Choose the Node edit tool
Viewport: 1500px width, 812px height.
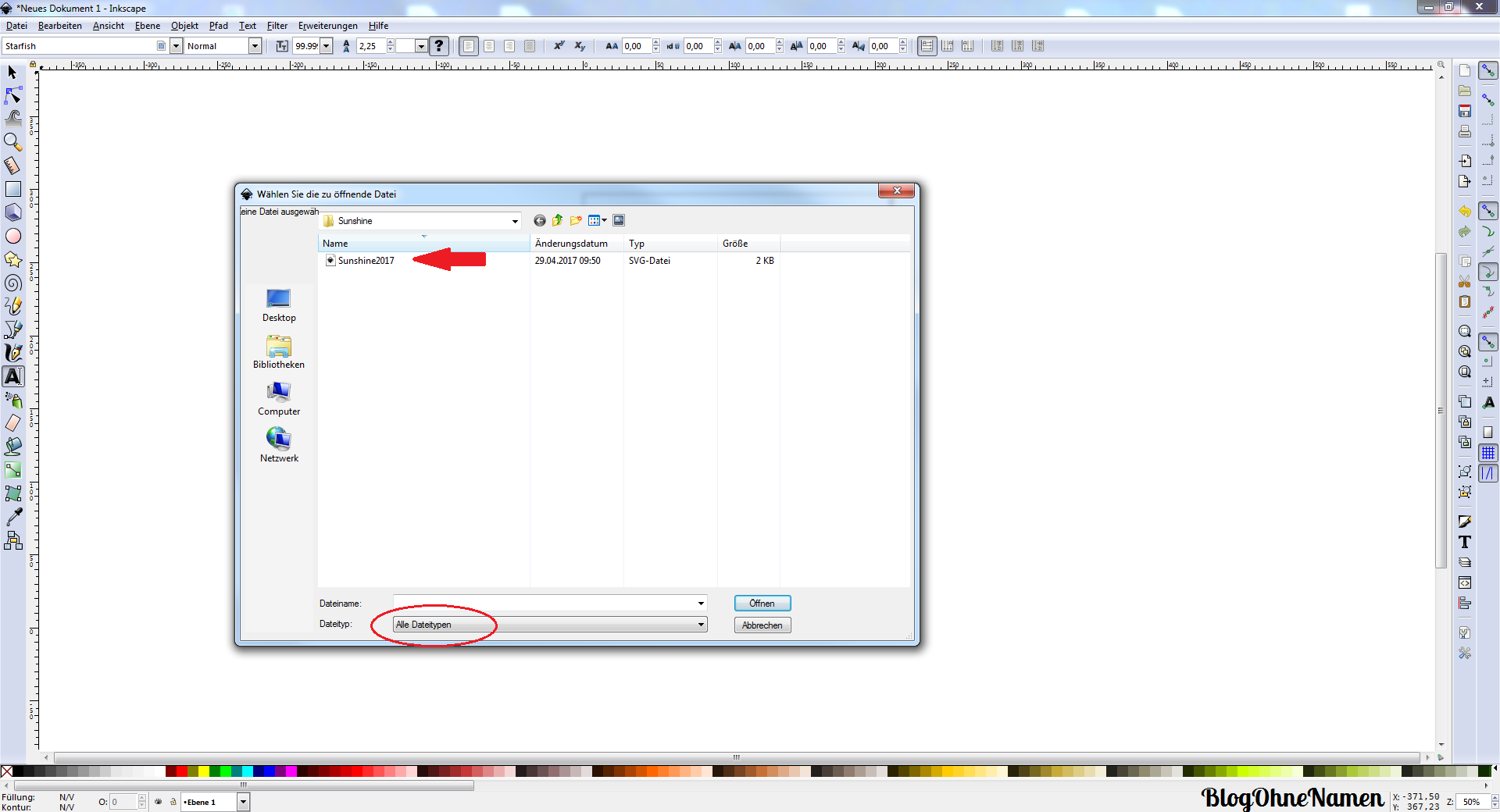tap(13, 95)
